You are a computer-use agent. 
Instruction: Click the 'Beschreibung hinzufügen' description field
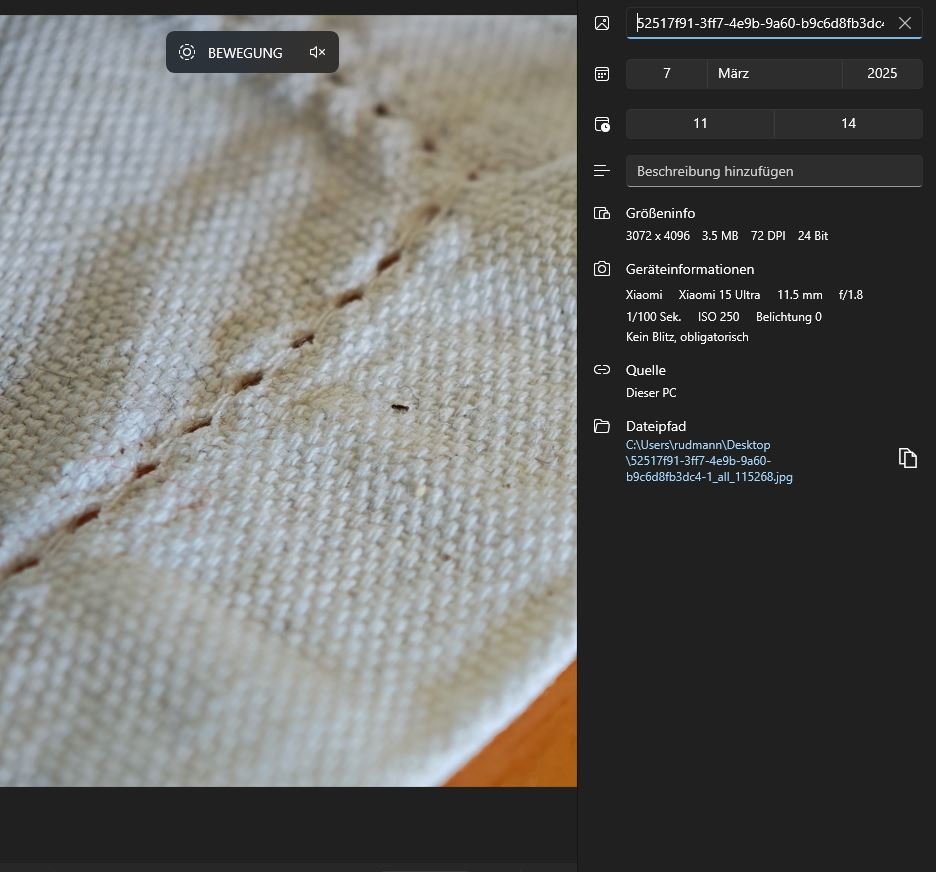pyautogui.click(x=774, y=171)
